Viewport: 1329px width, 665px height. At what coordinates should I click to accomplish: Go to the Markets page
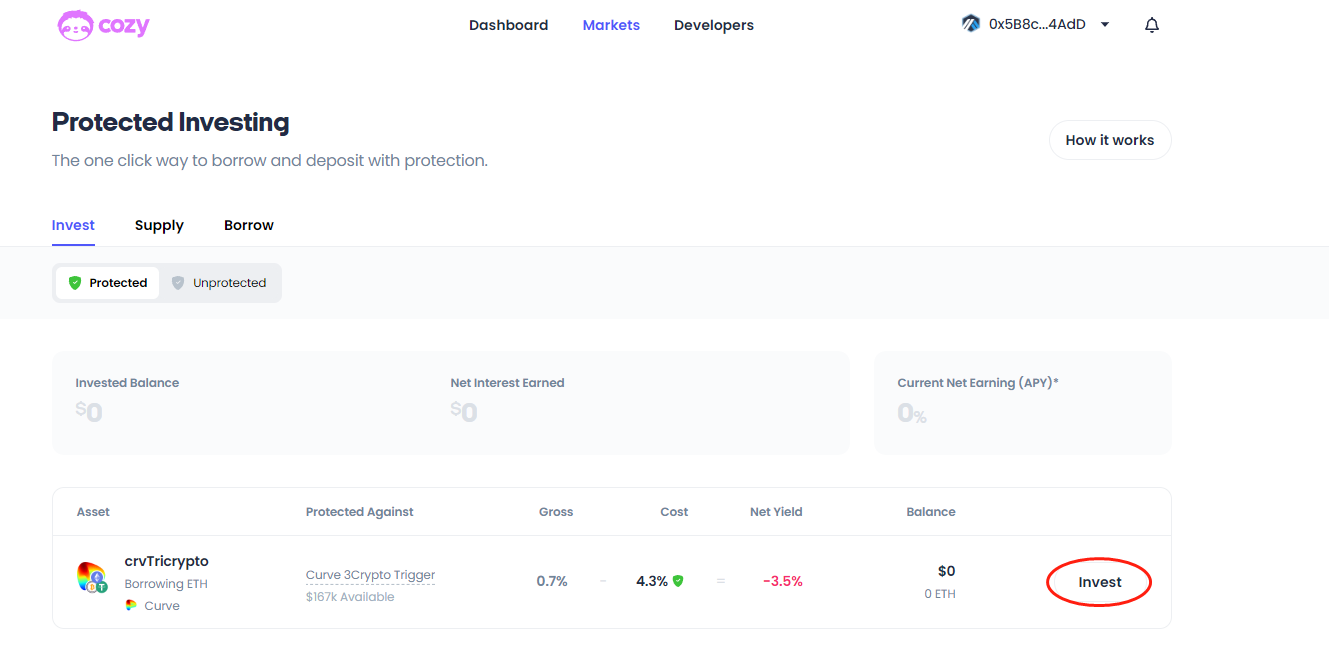[x=611, y=25]
